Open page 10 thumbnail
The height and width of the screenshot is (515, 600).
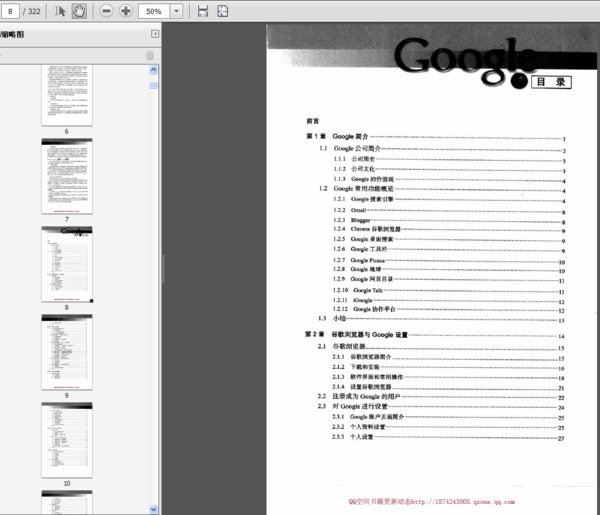pos(67,440)
